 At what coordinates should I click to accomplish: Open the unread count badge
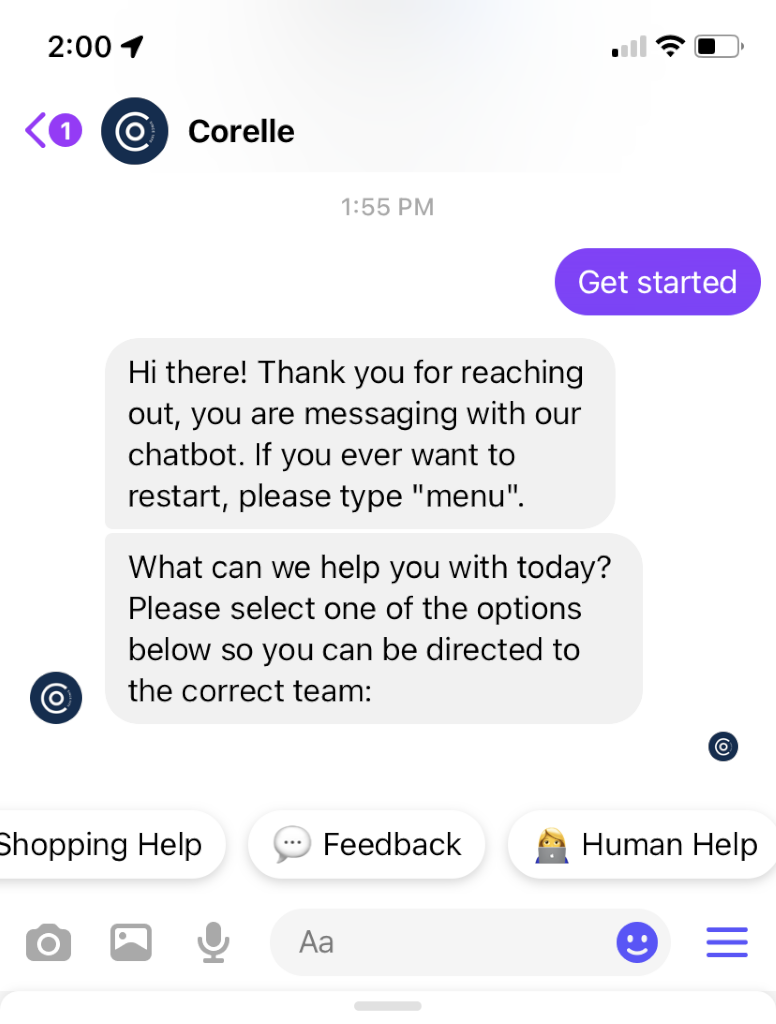point(65,131)
